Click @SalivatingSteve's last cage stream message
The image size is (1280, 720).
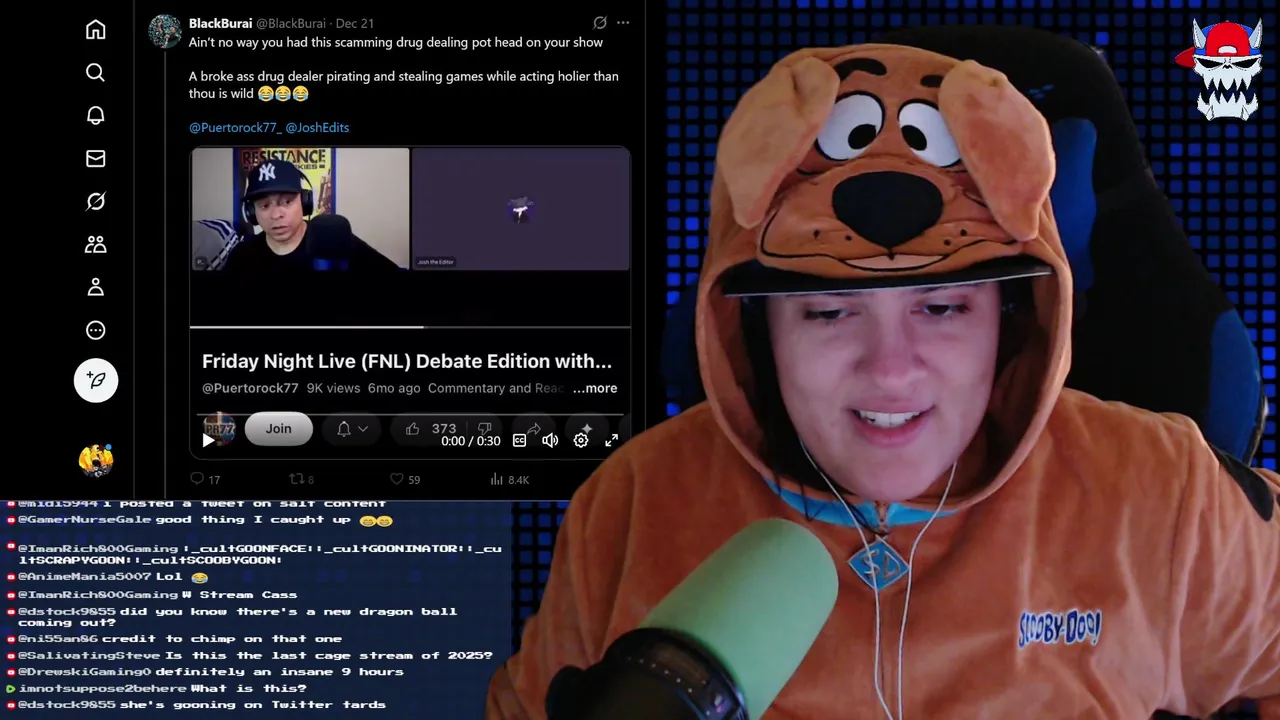249,656
